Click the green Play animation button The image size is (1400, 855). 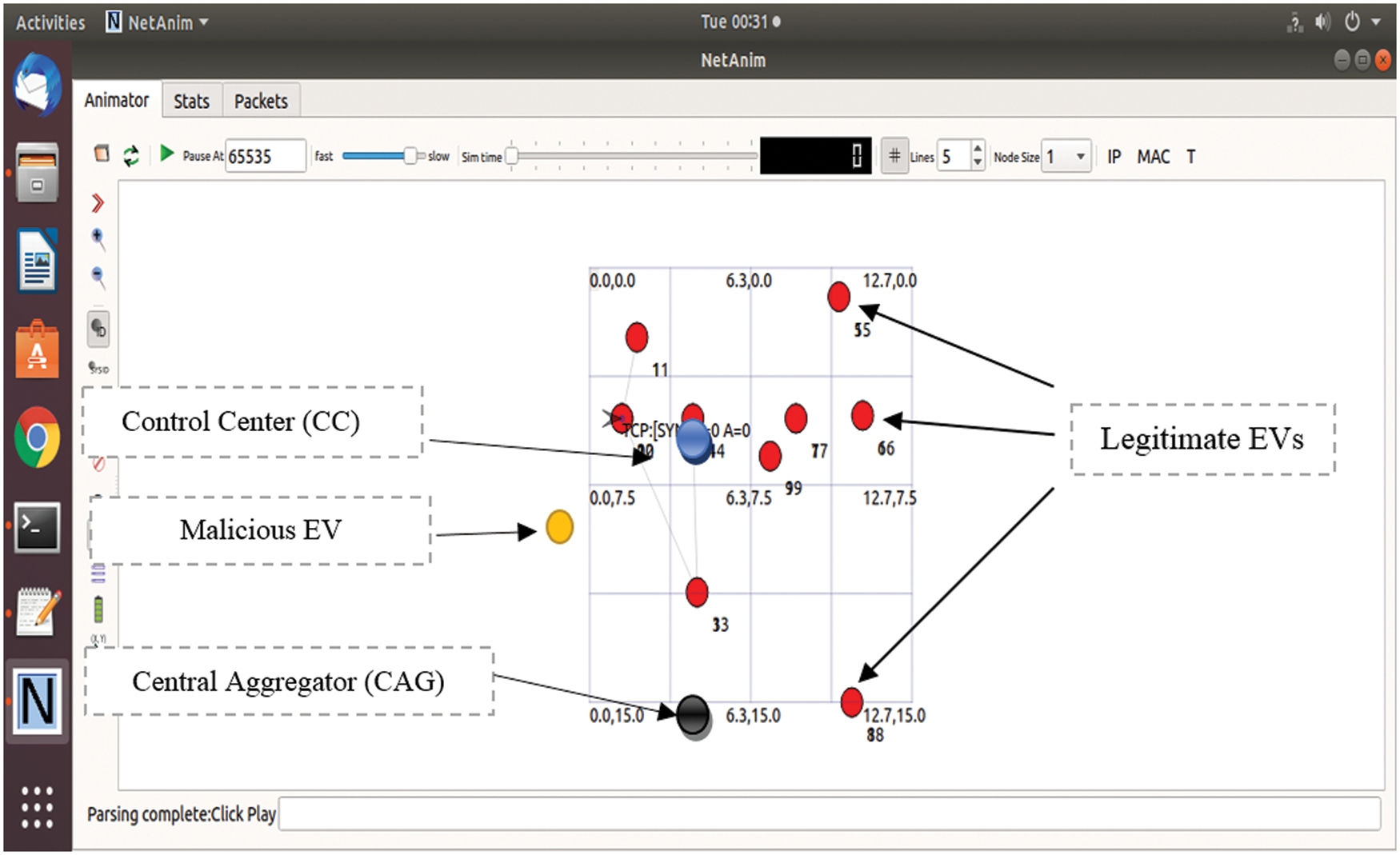point(166,154)
